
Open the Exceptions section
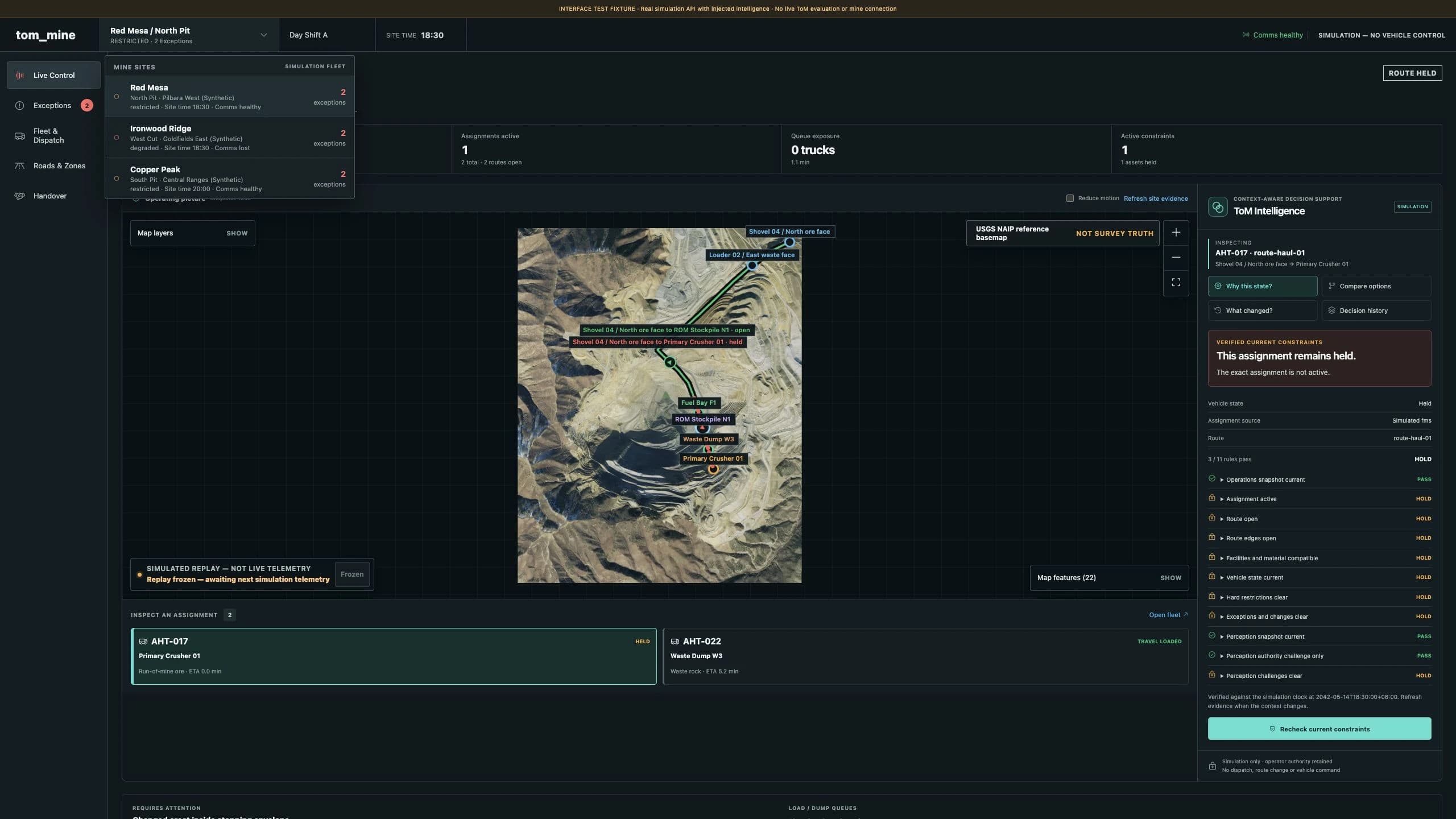click(53, 105)
